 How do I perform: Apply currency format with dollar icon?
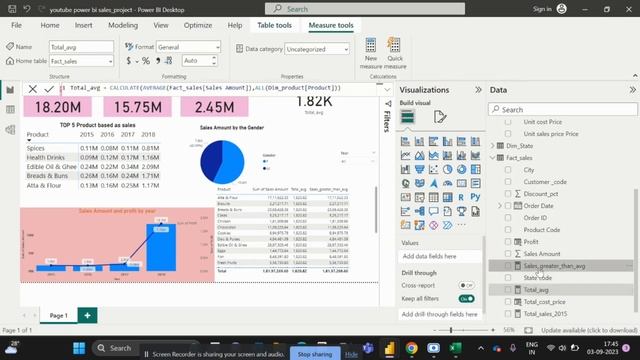(129, 61)
